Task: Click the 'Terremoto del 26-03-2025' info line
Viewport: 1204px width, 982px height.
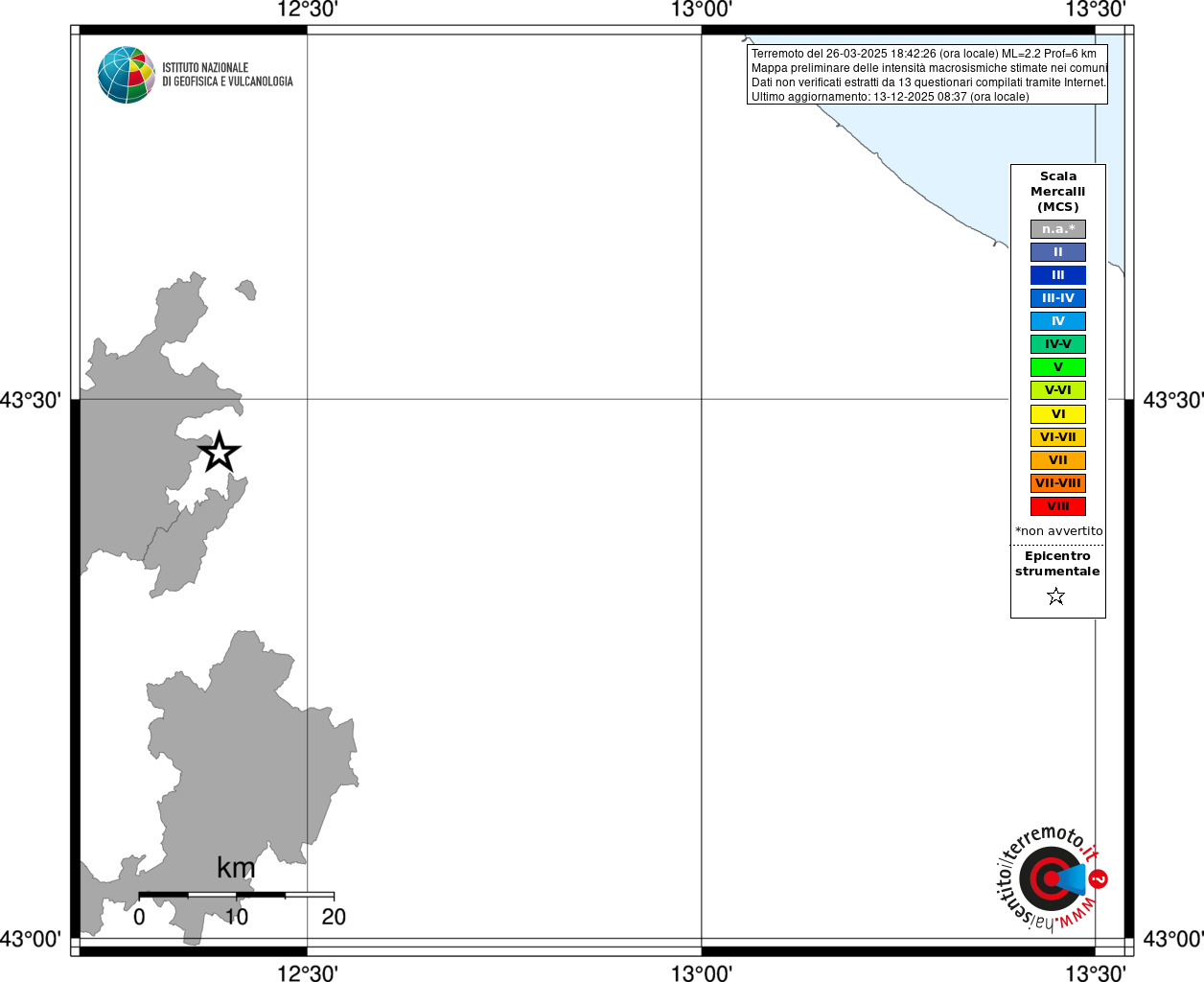Action: (924, 54)
